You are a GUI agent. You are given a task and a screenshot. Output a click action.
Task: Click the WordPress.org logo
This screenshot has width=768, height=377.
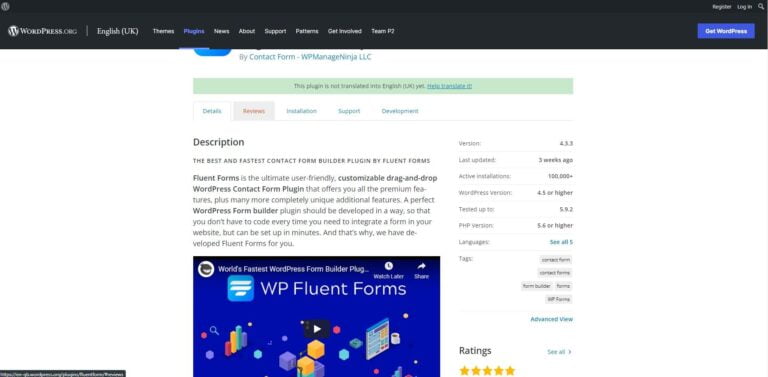43,31
